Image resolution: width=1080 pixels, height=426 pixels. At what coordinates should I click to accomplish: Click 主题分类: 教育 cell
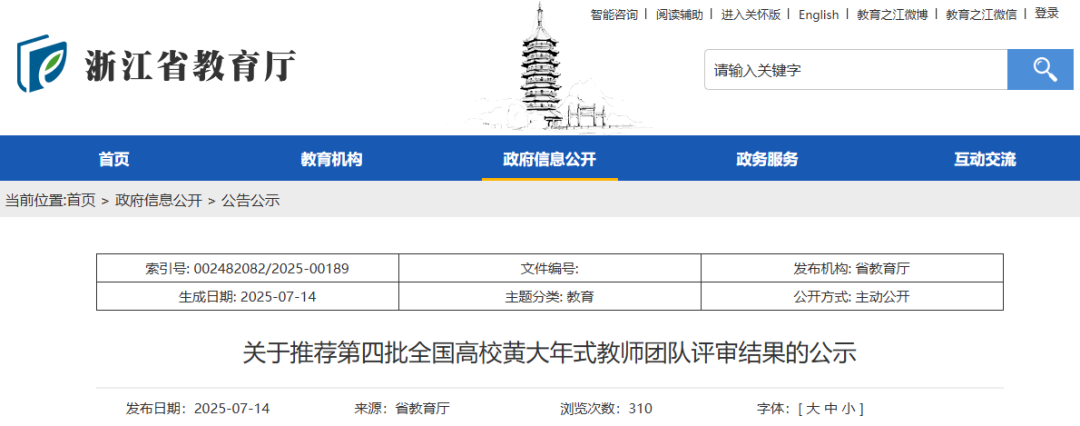550,296
